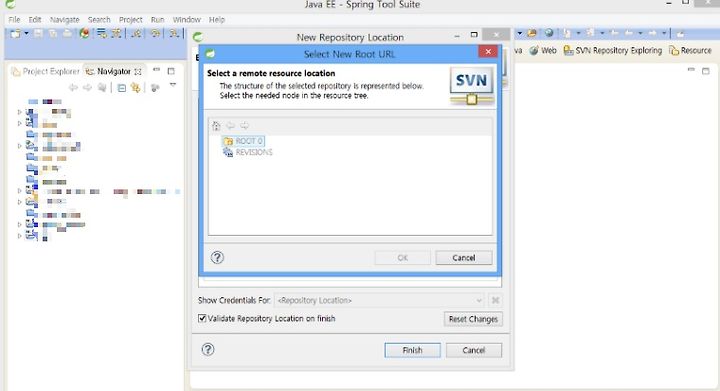The image size is (720, 391).
Task: Click Navigator's Forward arrow icon
Action: pos(87,87)
